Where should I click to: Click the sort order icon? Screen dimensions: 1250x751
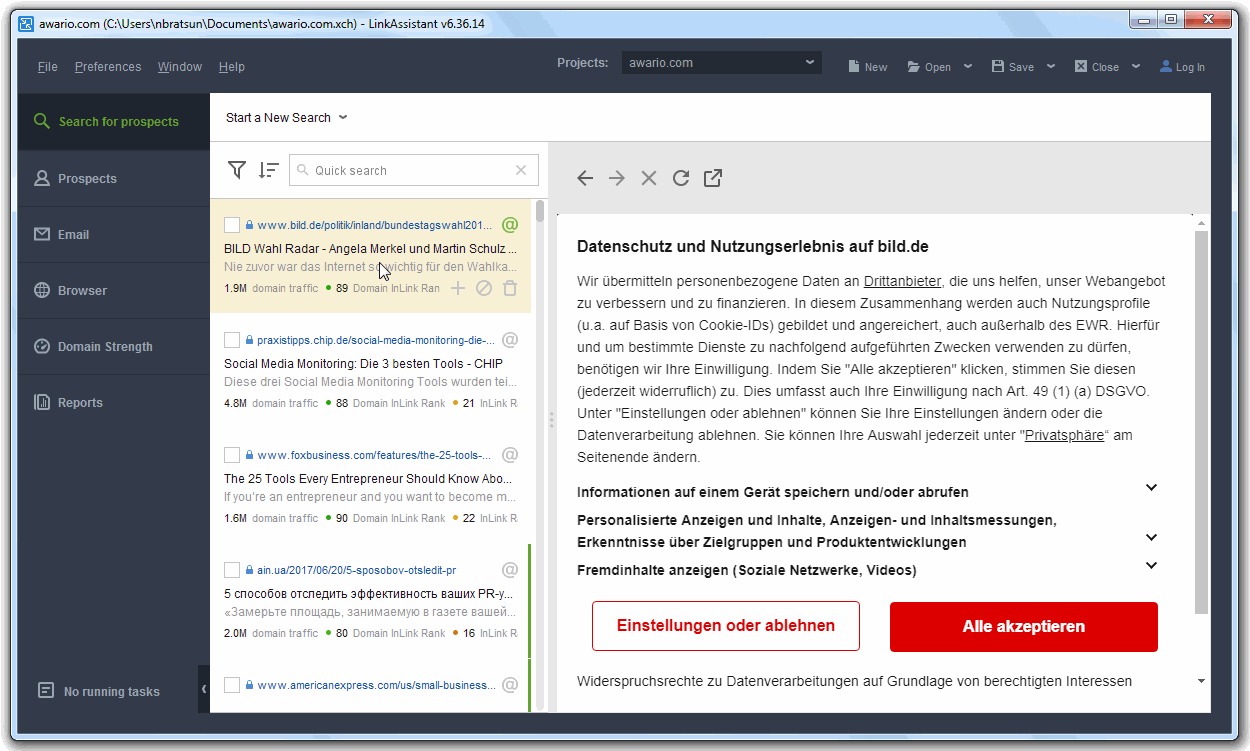pos(268,170)
